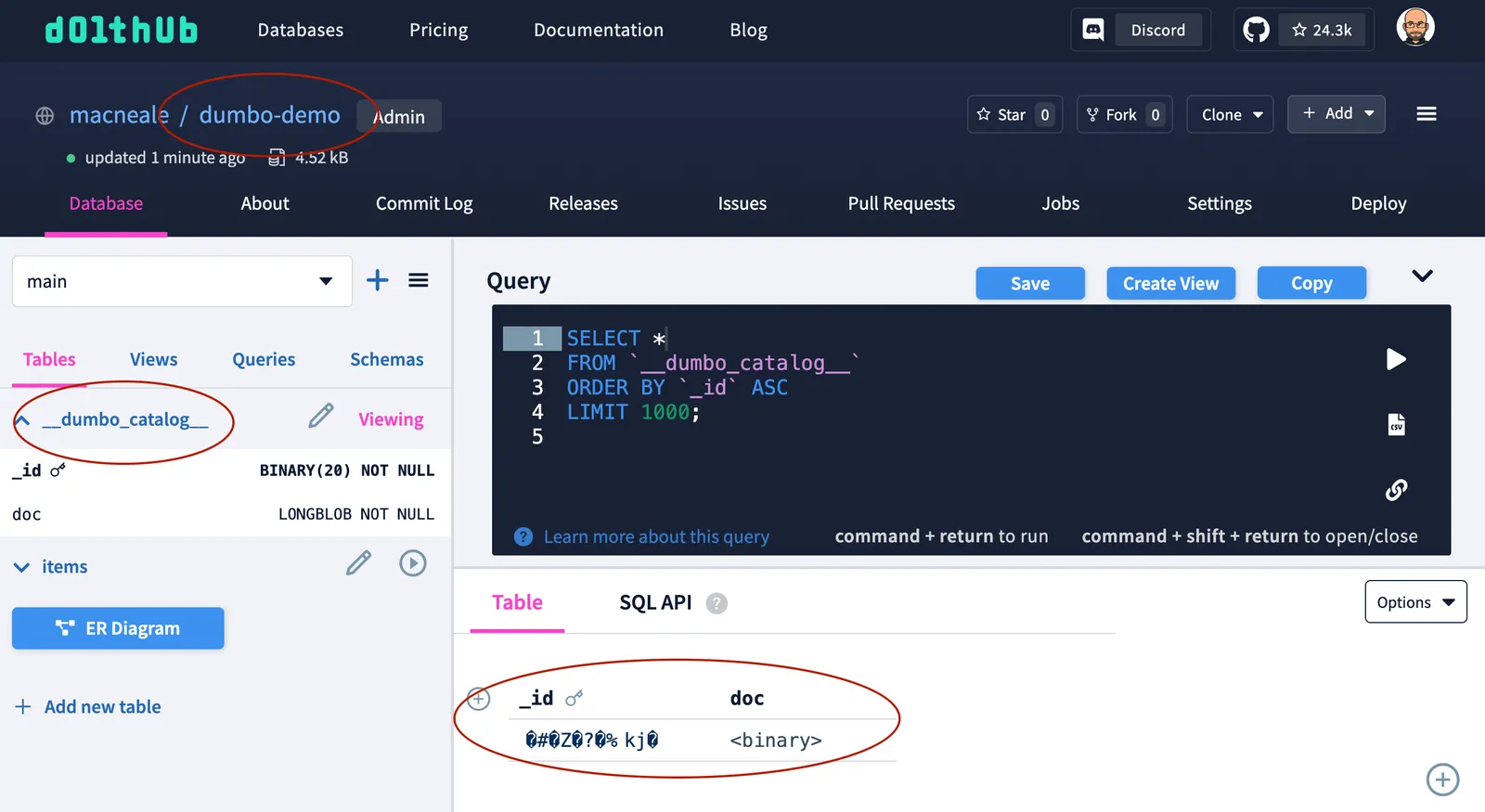This screenshot has height=812, width=1485.
Task: Open the Commit Log tab
Action: [x=424, y=203]
